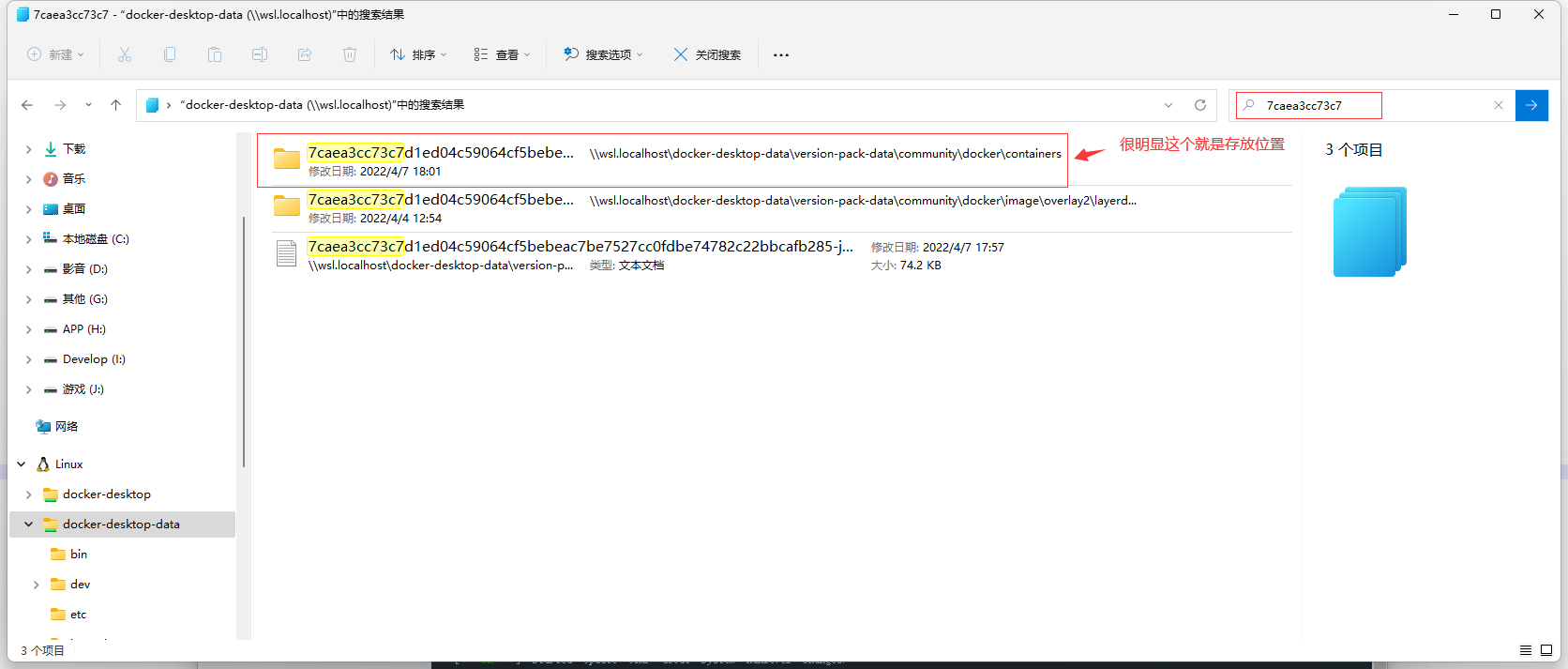
Task: Go forward with the forward arrow
Action: point(60,105)
